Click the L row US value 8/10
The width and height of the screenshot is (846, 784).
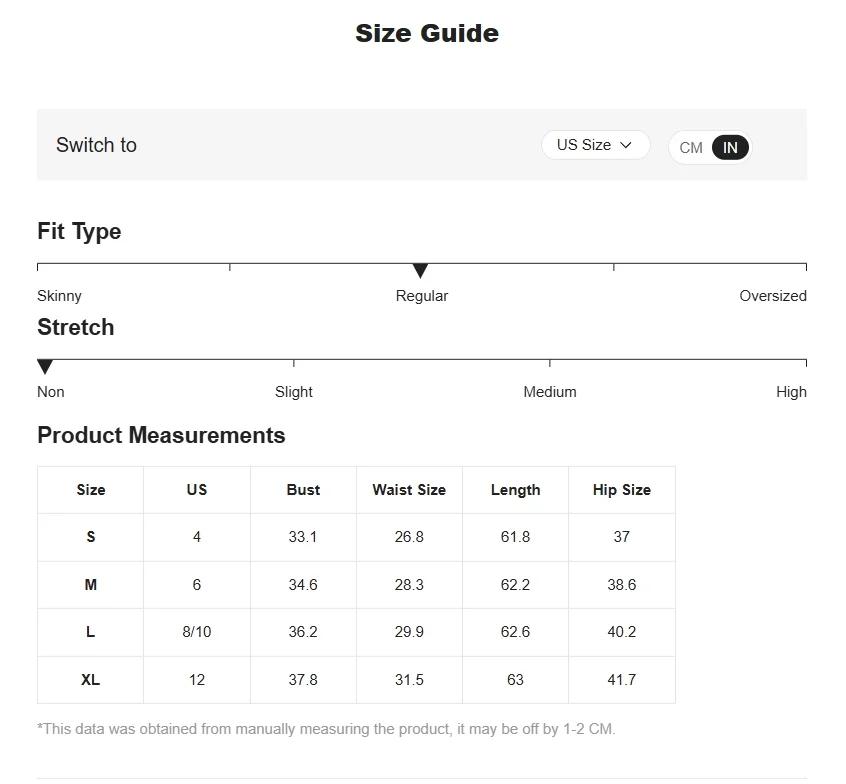click(x=197, y=632)
